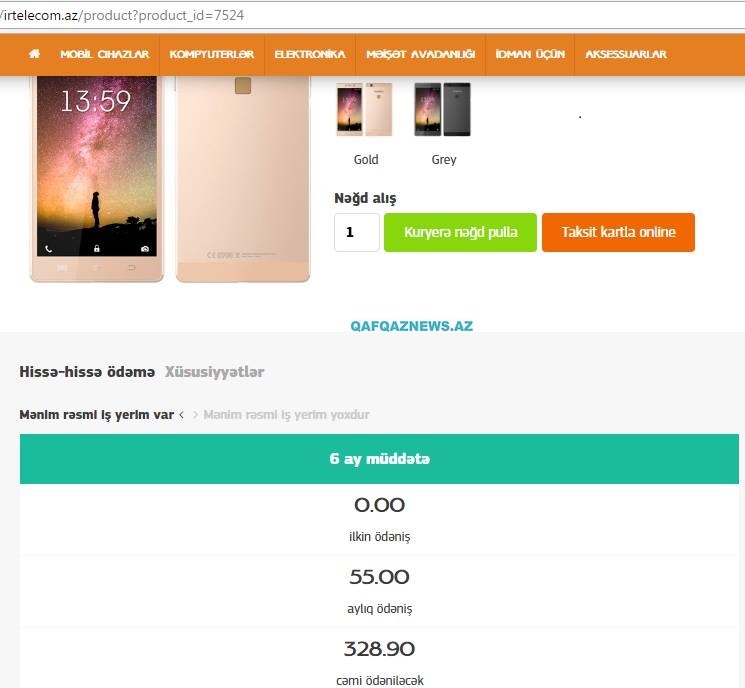Click Kuryerə nəğd pulla button
The width and height of the screenshot is (745, 688).
point(460,232)
